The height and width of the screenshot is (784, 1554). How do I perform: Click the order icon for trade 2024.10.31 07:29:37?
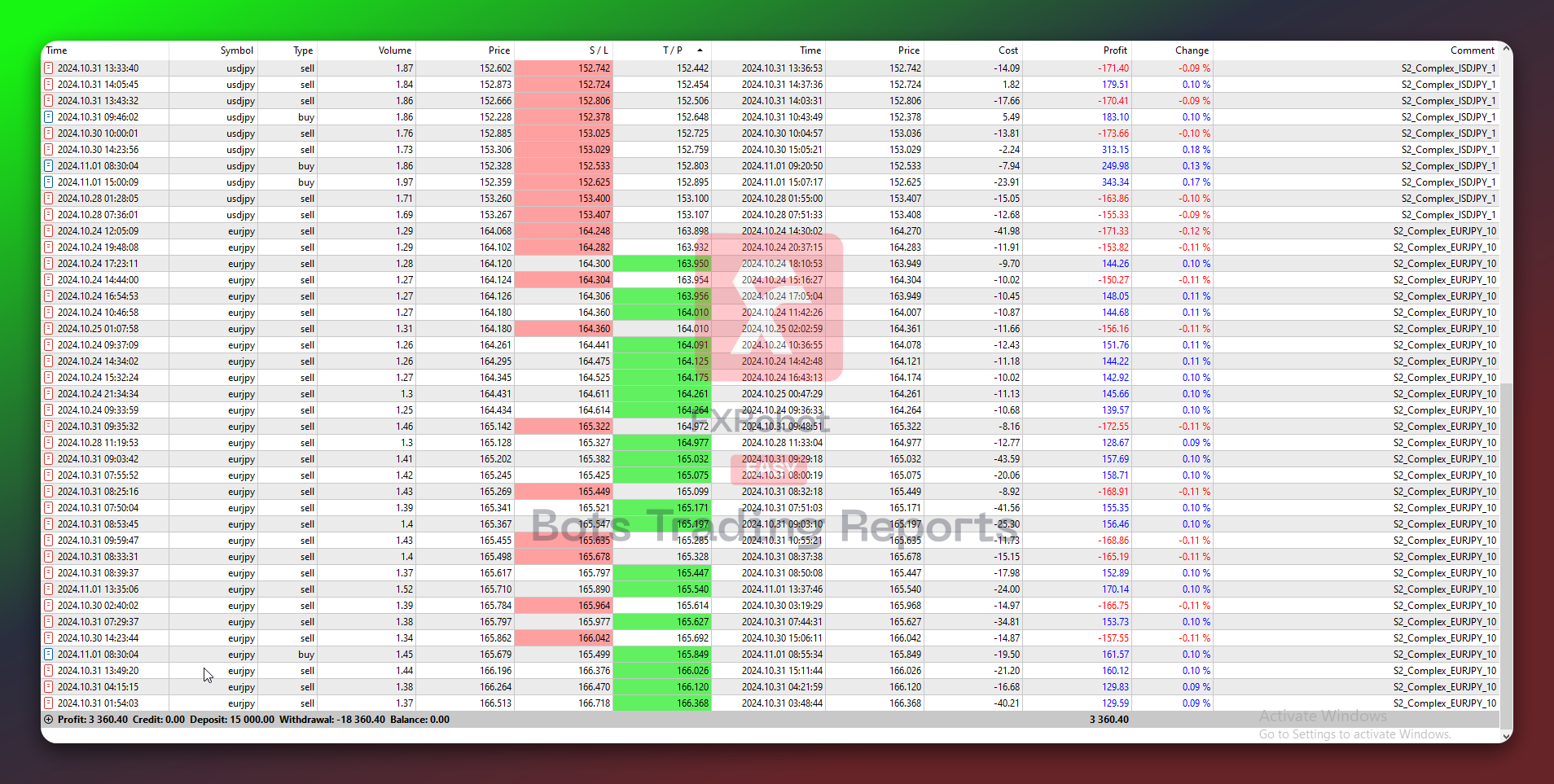tap(48, 622)
